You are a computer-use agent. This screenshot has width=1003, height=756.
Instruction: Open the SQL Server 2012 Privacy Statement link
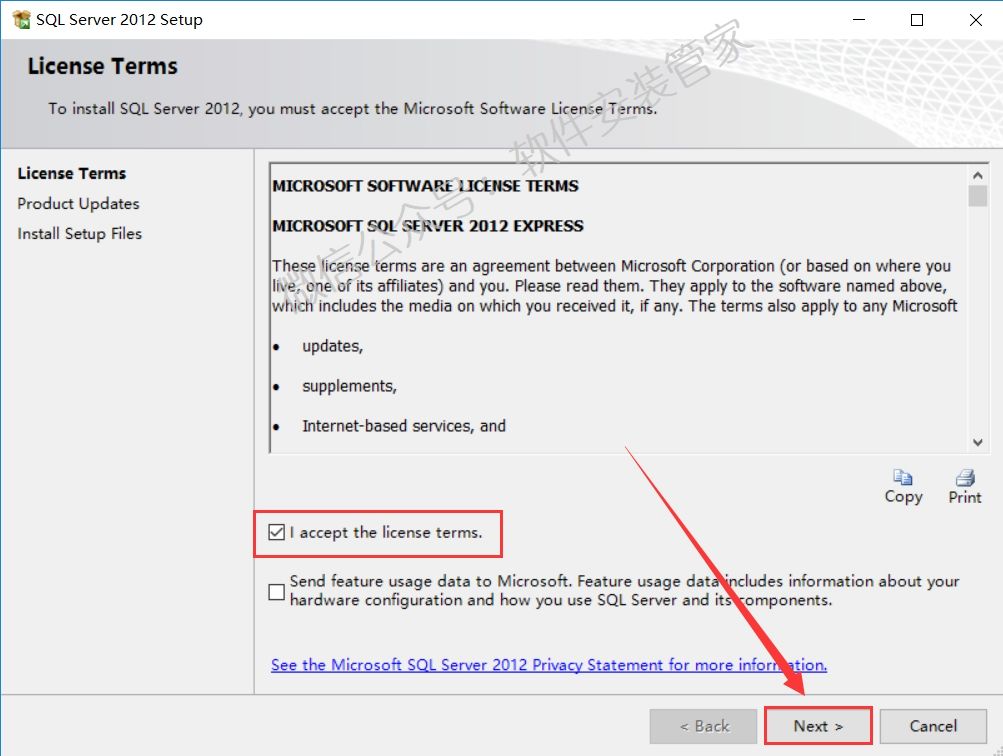(549, 665)
